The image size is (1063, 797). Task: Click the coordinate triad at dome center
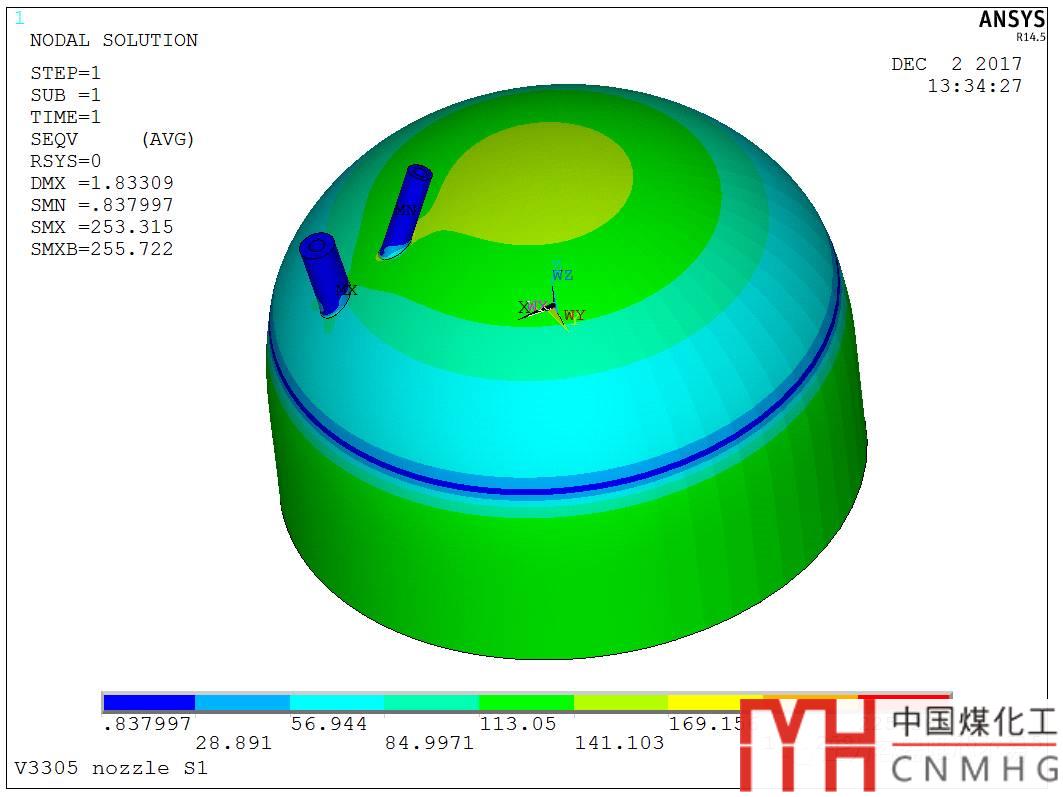pyautogui.click(x=550, y=306)
